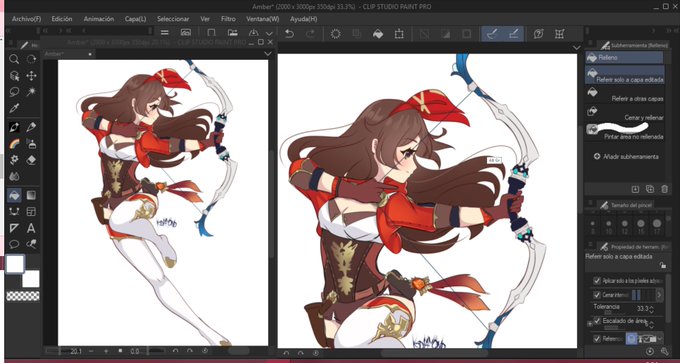Screen dimensions: 680x363
Task: Click the white main color swatch
Action: pyautogui.click(x=15, y=264)
